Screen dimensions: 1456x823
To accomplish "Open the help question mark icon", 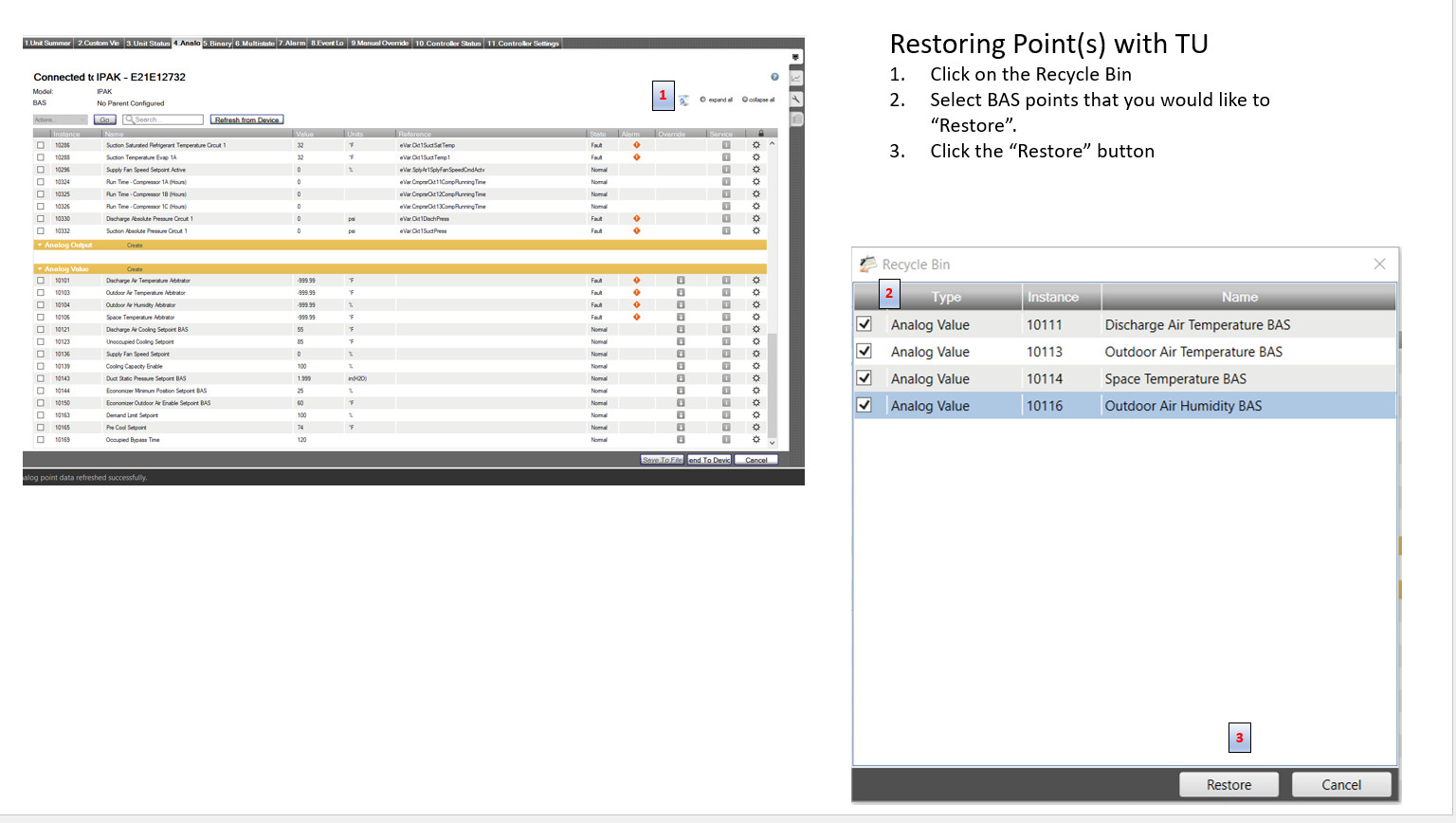I will point(774,77).
